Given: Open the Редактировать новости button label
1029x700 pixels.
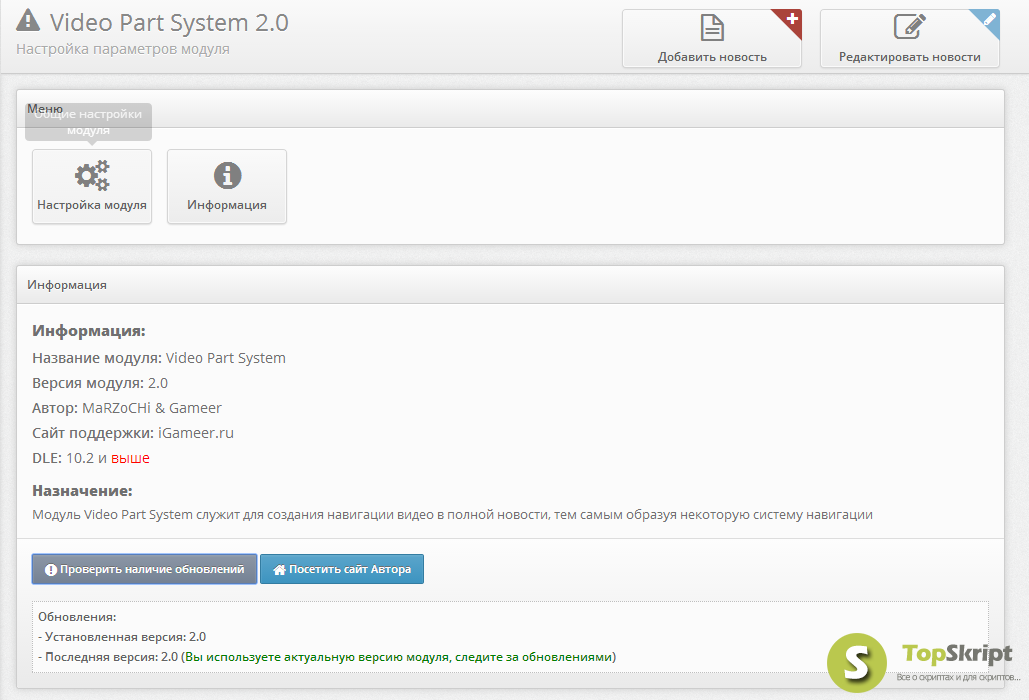Looking at the screenshot, I should (910, 57).
